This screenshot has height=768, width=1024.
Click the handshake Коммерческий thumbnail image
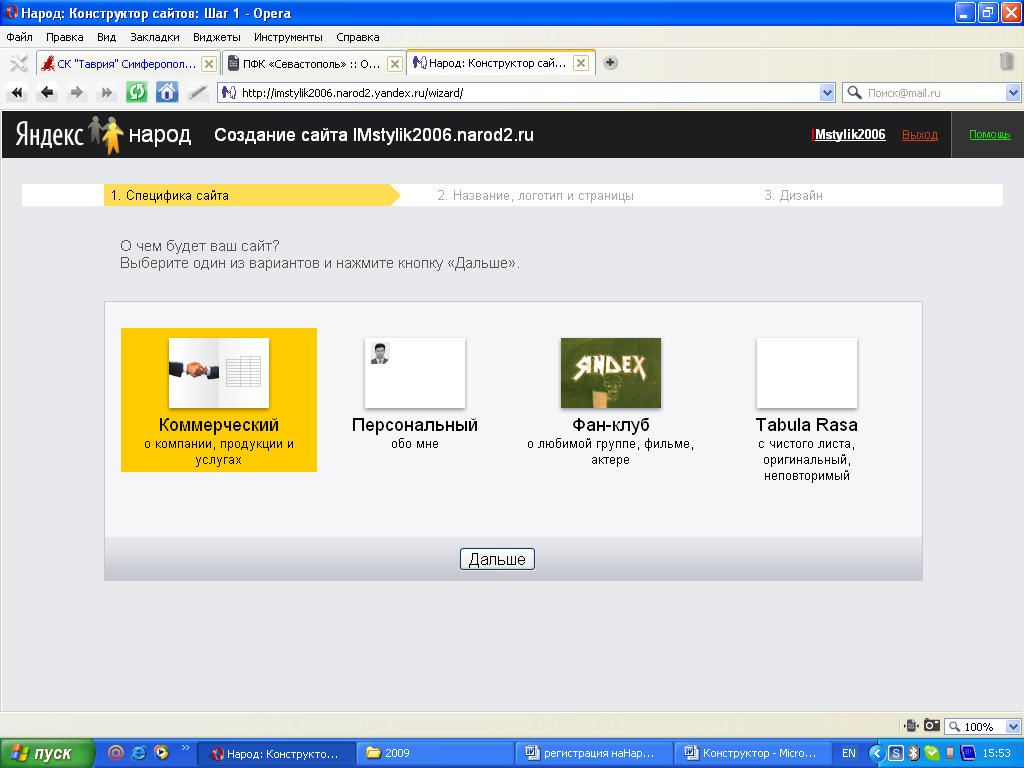point(219,373)
